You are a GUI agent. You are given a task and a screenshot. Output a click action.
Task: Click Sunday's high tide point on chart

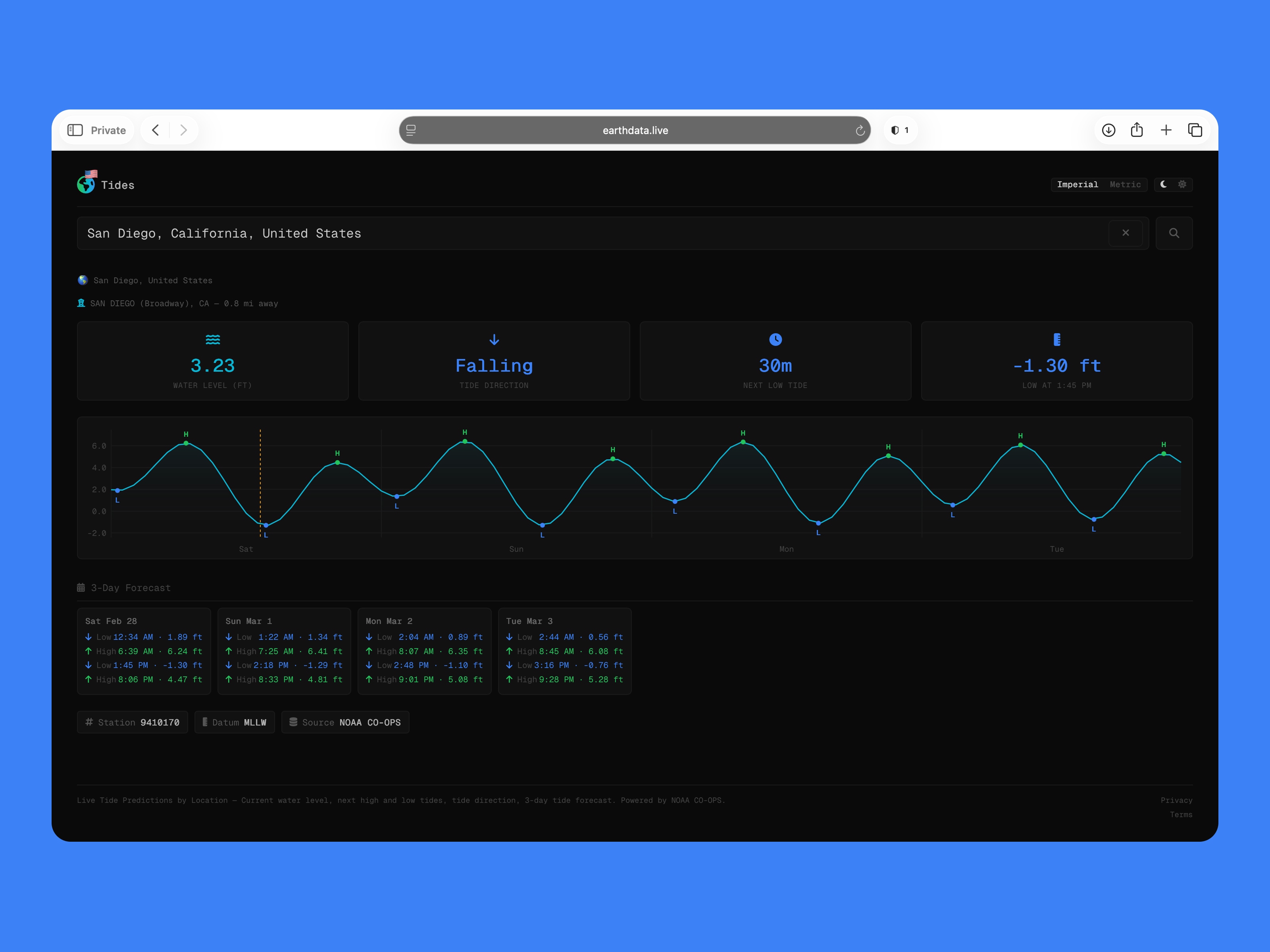464,441
